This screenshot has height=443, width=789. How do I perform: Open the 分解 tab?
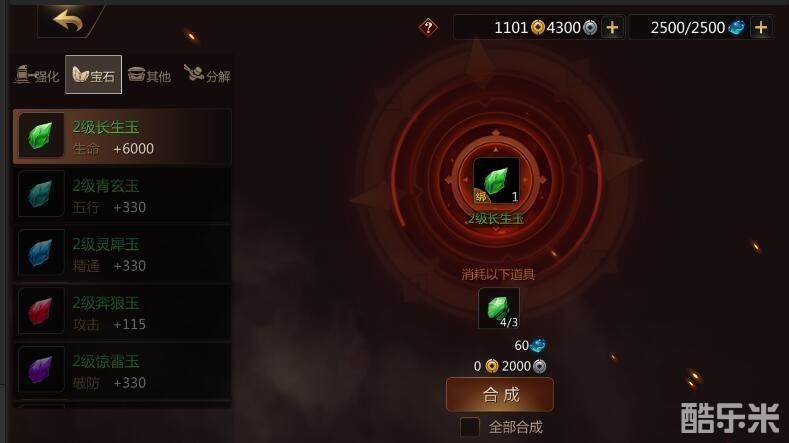207,75
